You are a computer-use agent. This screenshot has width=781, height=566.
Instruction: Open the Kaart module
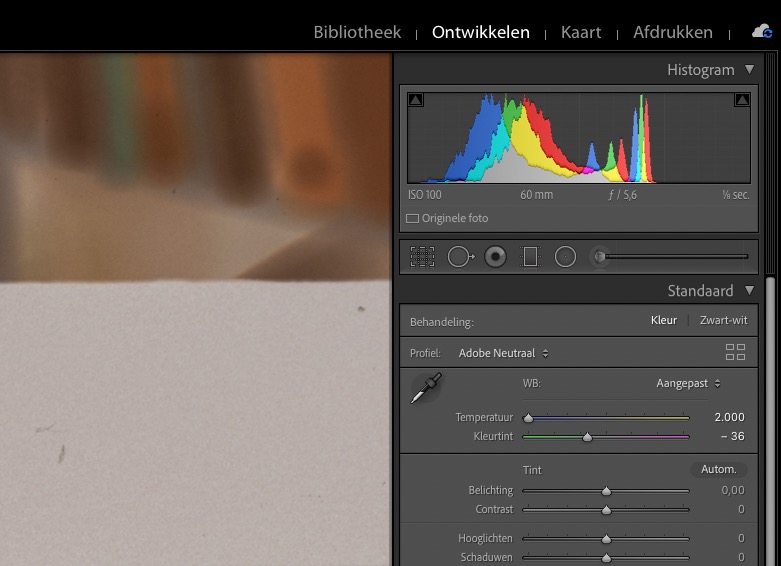pyautogui.click(x=581, y=32)
